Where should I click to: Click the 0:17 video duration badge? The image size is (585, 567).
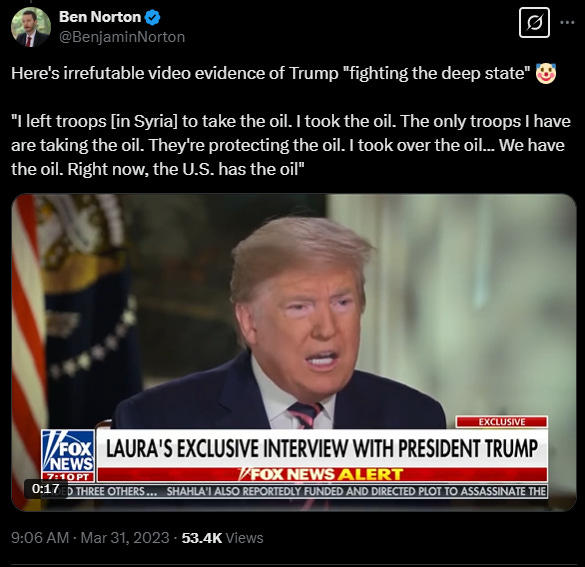click(46, 489)
